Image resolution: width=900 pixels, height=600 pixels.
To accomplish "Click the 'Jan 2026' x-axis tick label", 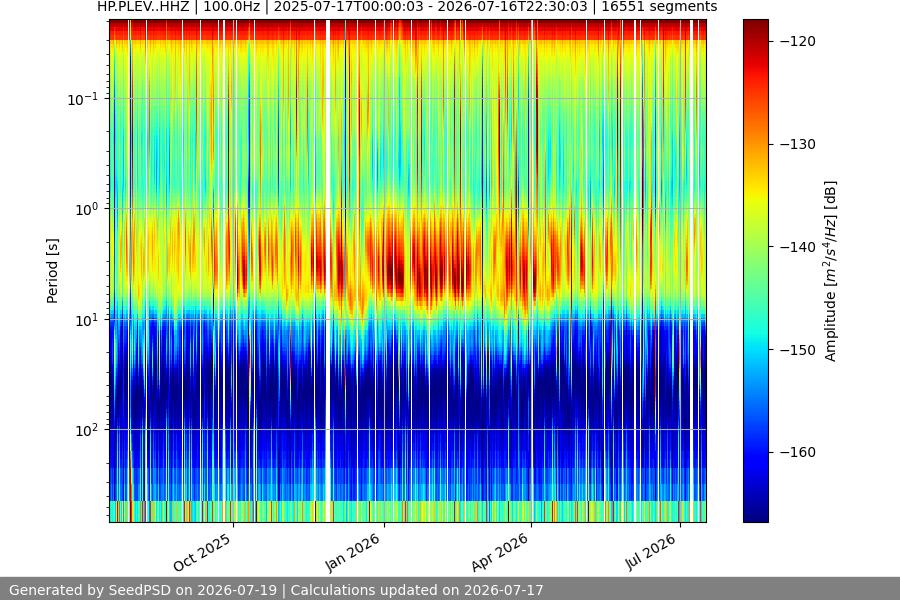I will [352, 552].
